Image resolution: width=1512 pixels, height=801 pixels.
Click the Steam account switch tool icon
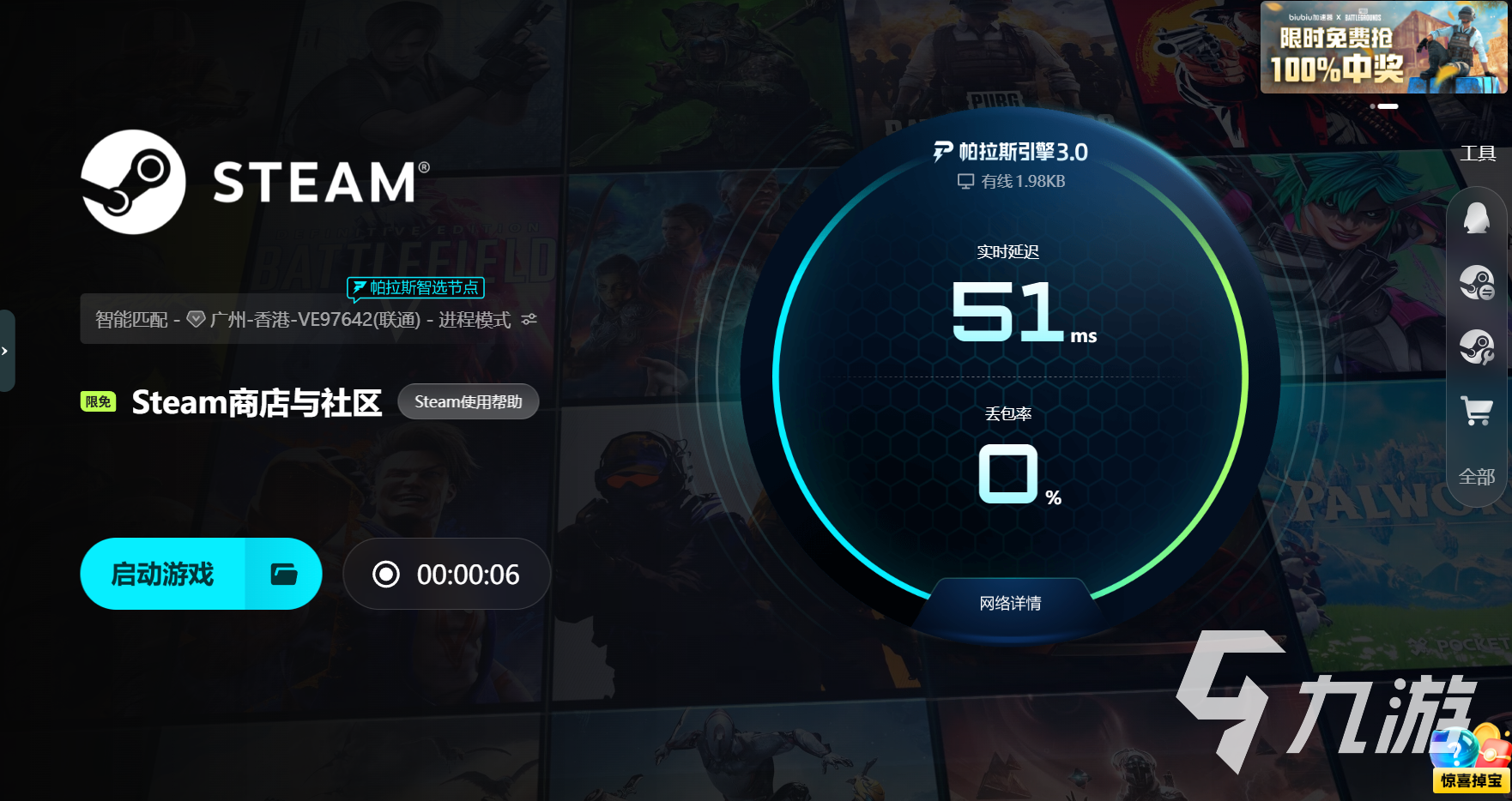[x=1477, y=282]
